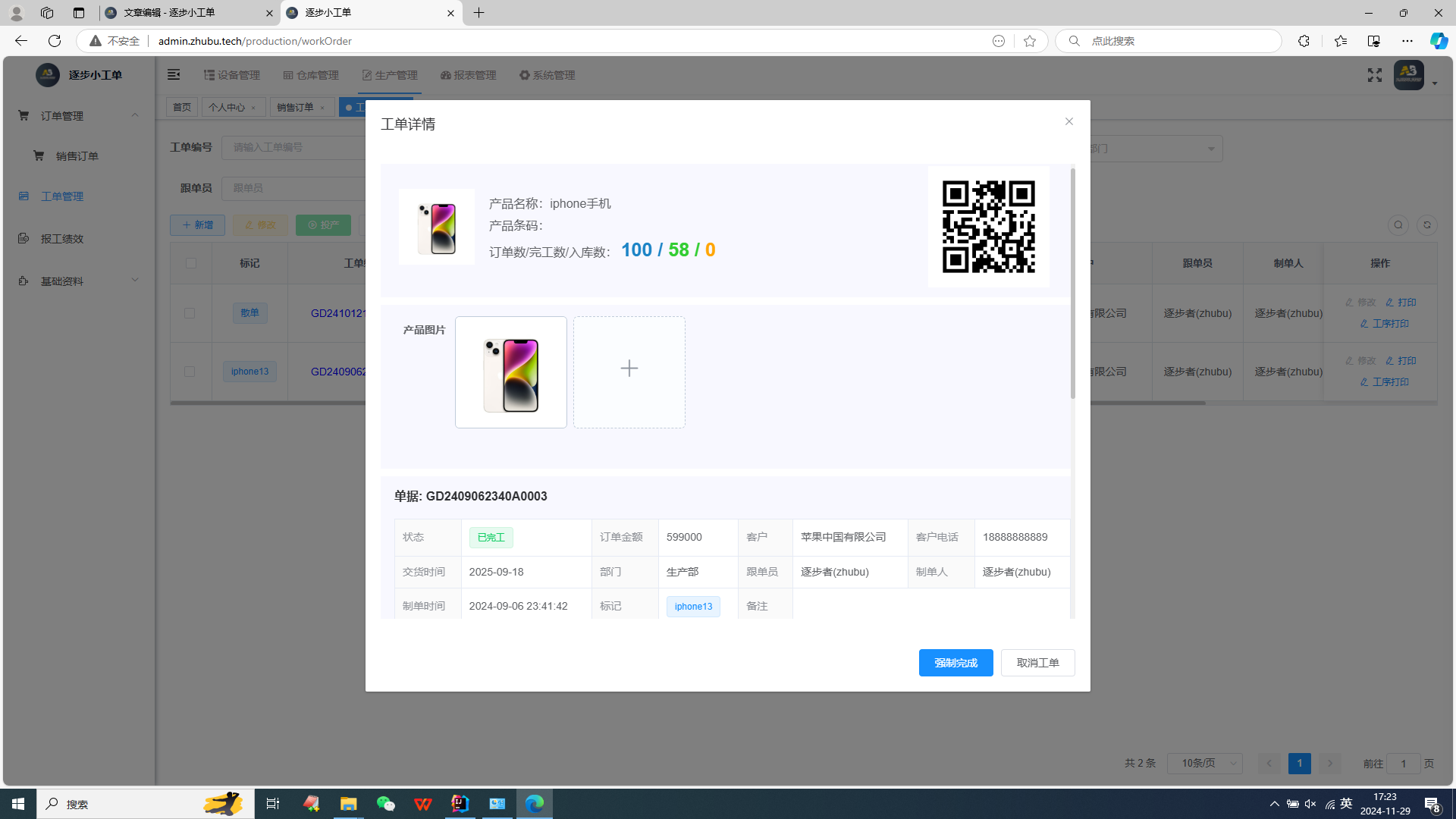1456x819 pixels.
Task: Click the 取消工单 button
Action: point(1037,663)
